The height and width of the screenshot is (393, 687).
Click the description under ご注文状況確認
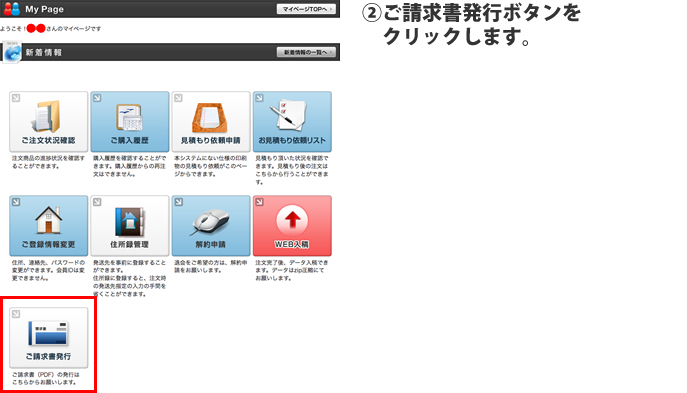[48, 162]
